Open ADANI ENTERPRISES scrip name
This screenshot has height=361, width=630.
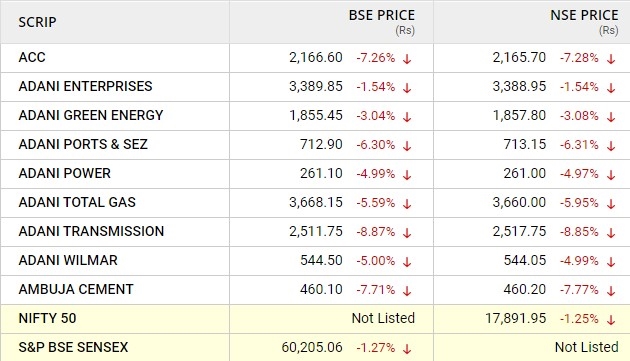coord(85,86)
